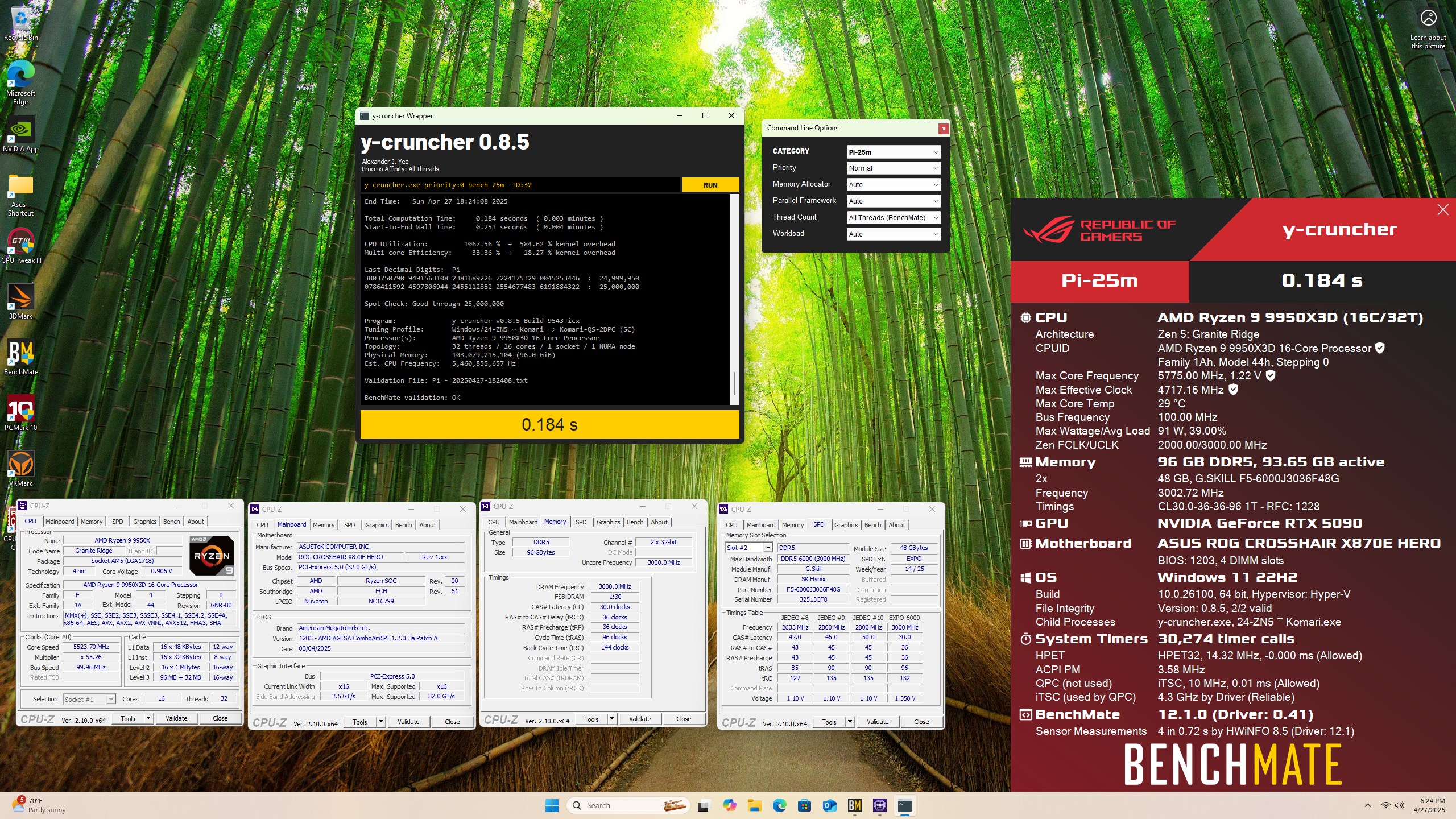Open the volume control in the tray

[1400, 805]
